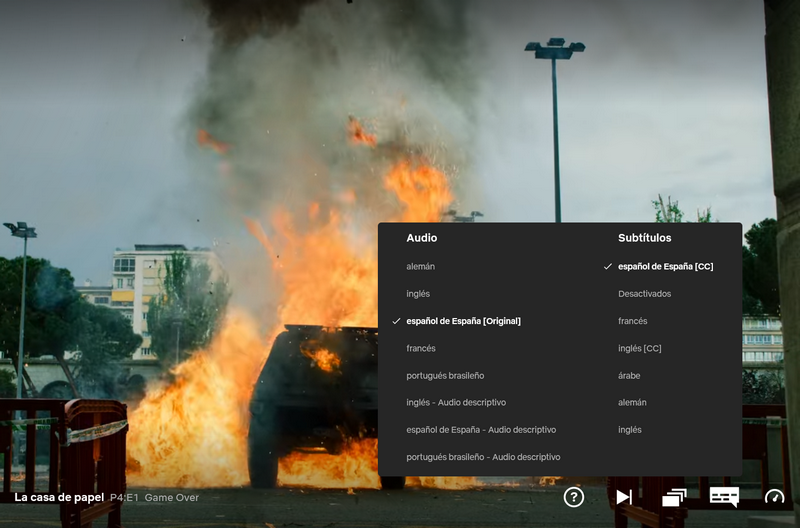Select francés subtitles
Viewport: 800px width, 528px height.
click(x=633, y=321)
